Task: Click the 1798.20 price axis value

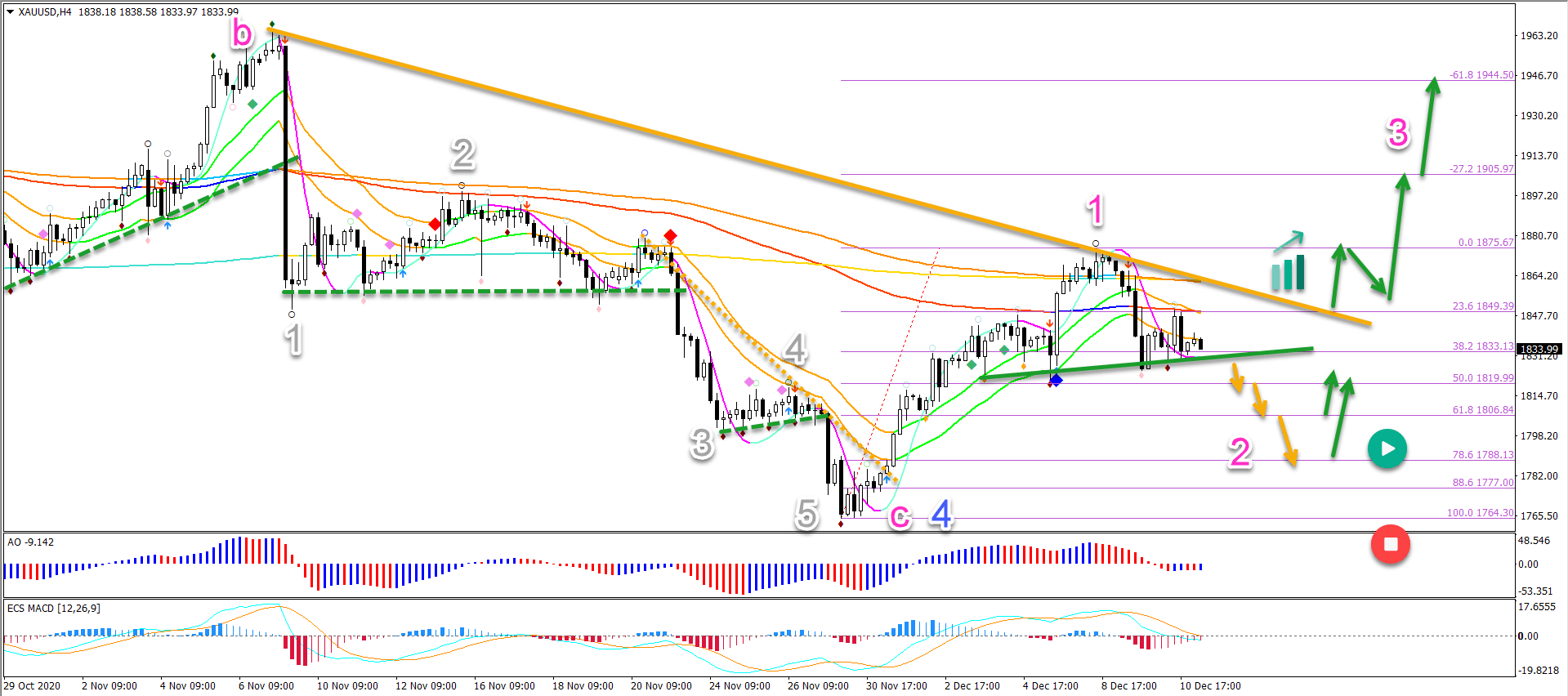Action: [1539, 436]
